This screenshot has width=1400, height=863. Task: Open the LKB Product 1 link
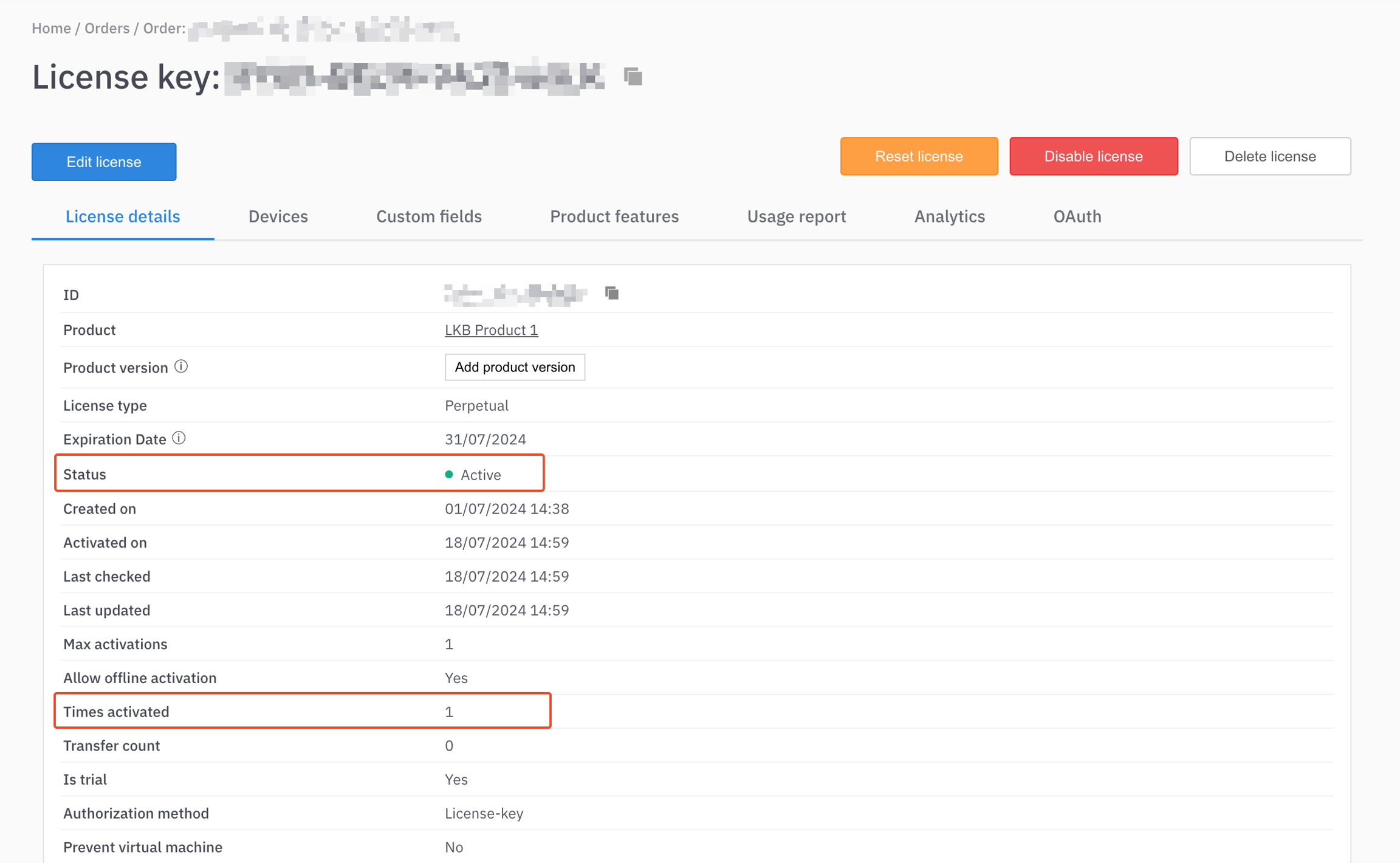pyautogui.click(x=491, y=330)
